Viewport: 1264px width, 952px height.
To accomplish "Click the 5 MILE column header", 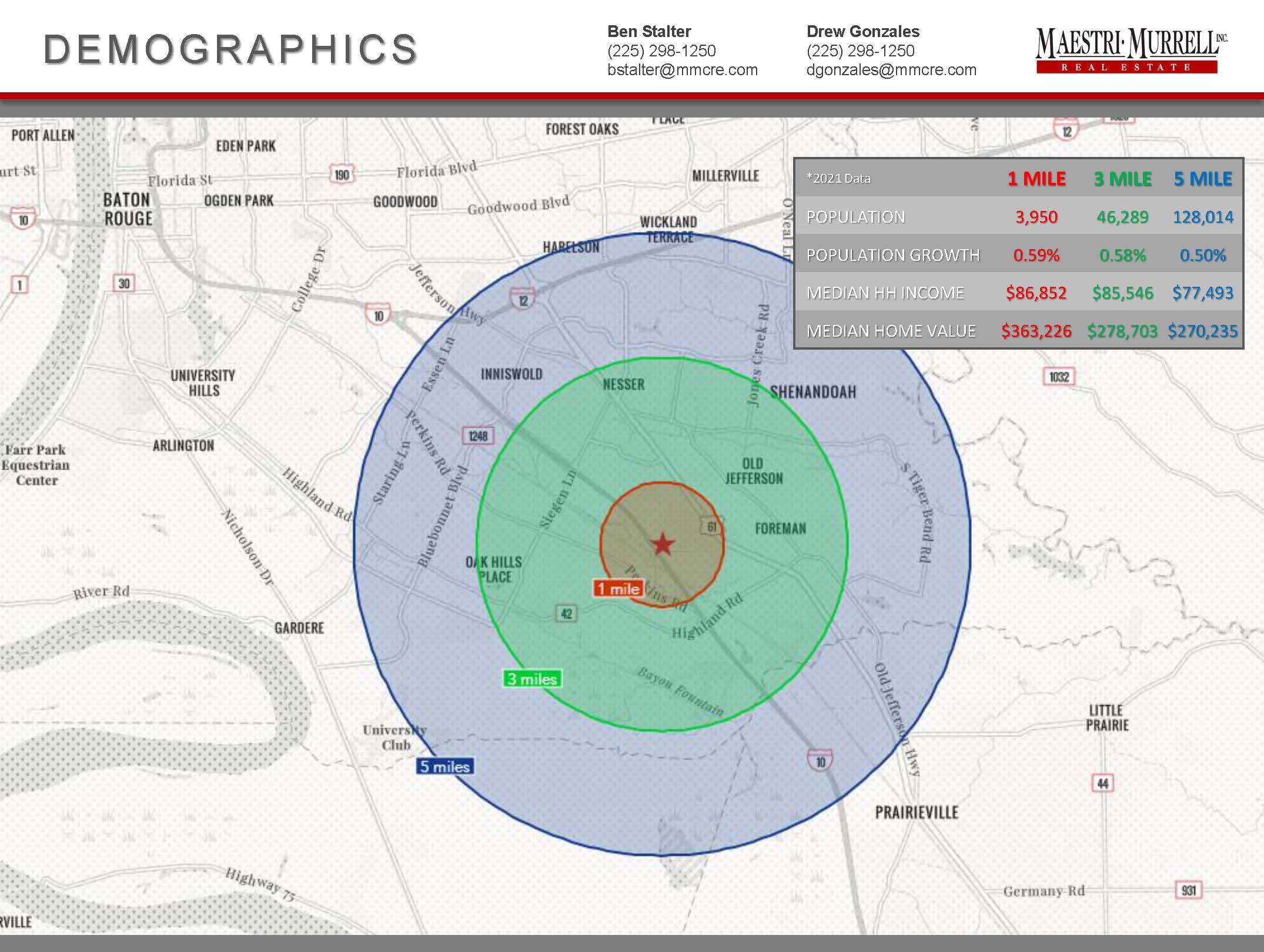I will [1202, 179].
